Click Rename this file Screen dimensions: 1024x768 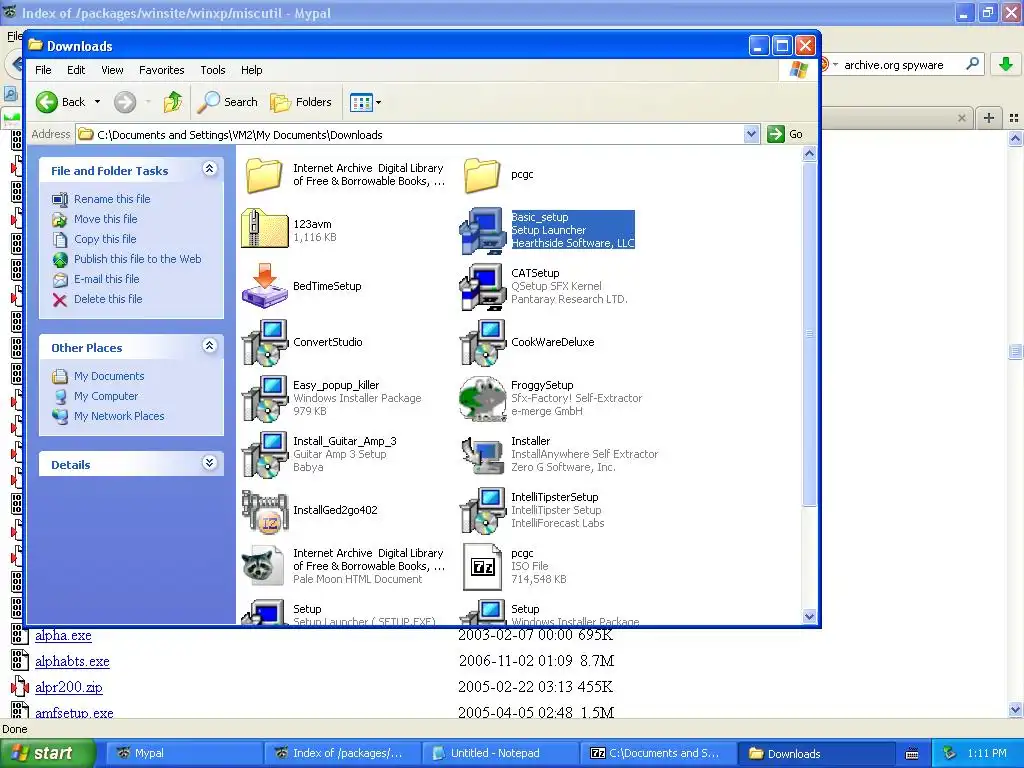click(x=112, y=199)
